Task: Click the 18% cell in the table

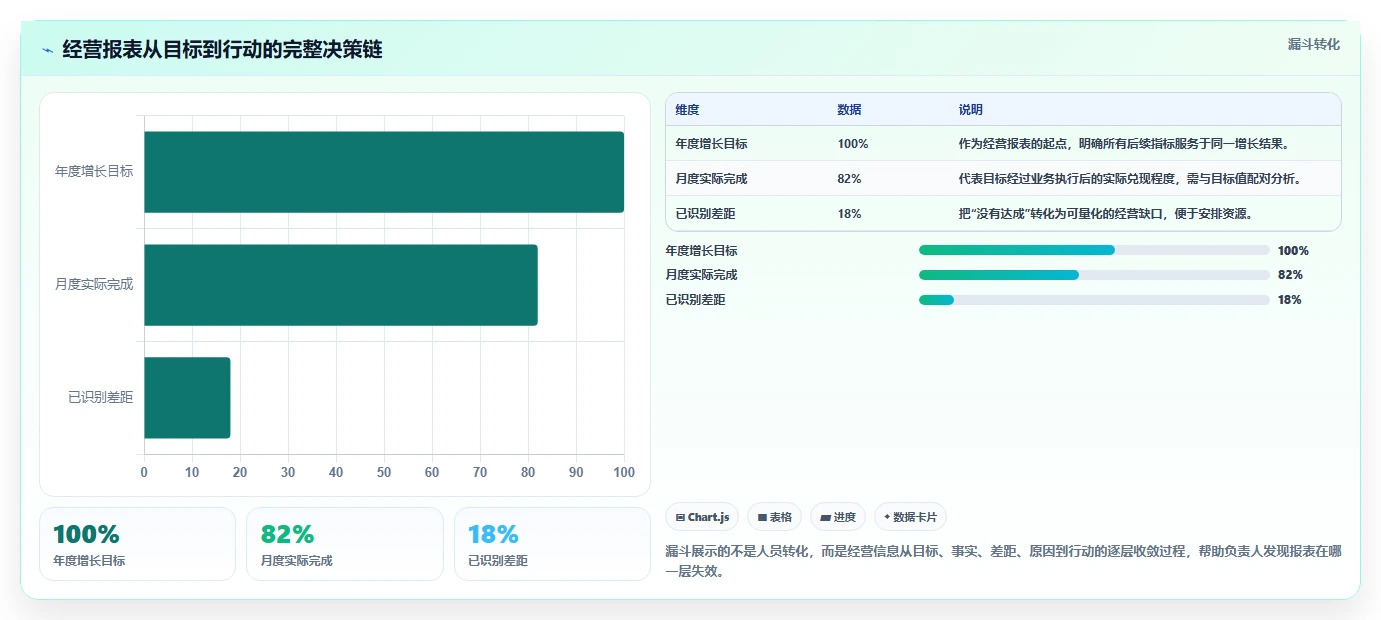Action: click(x=849, y=214)
